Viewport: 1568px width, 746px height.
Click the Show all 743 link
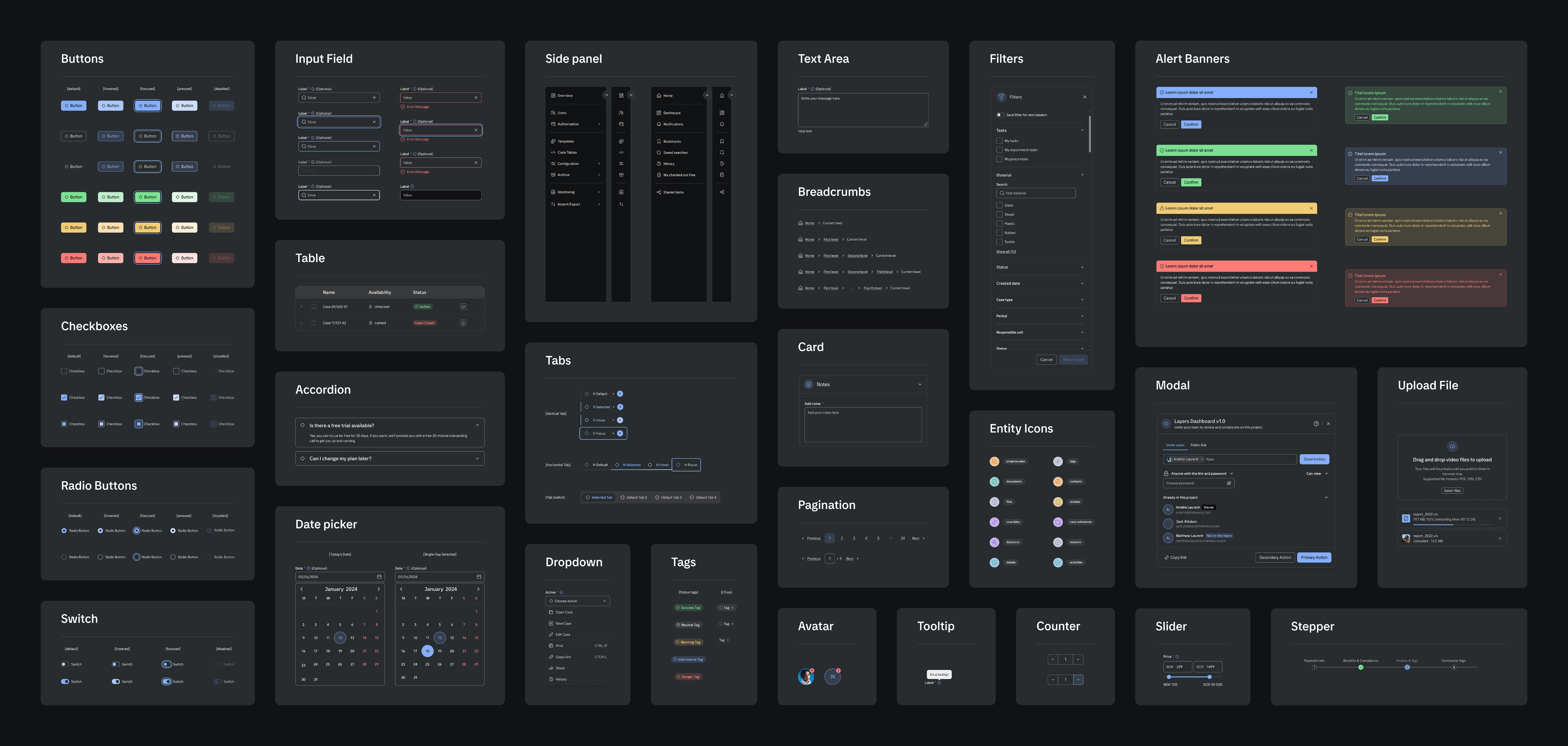[1006, 251]
